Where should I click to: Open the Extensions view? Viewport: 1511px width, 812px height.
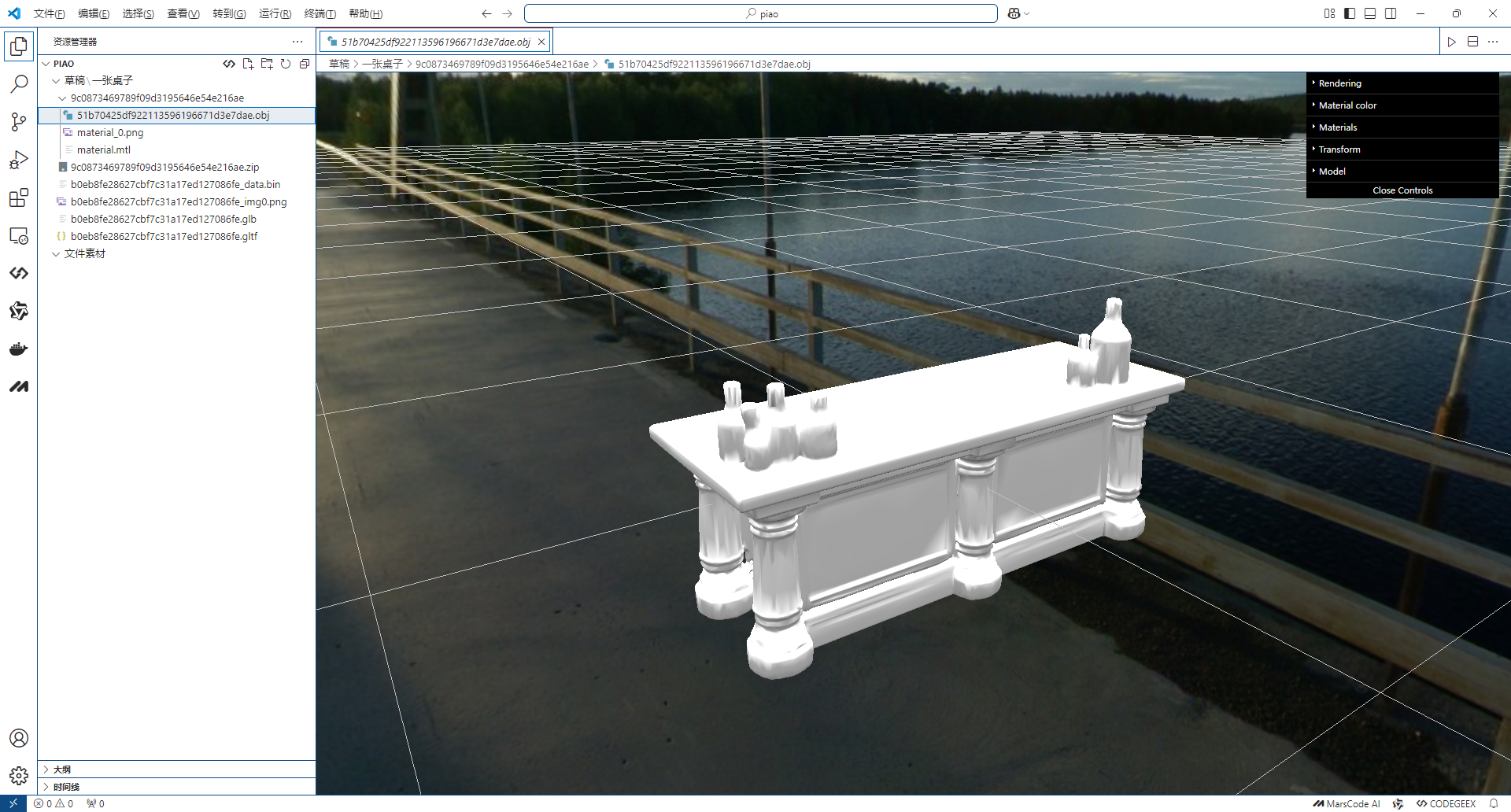pyautogui.click(x=19, y=197)
